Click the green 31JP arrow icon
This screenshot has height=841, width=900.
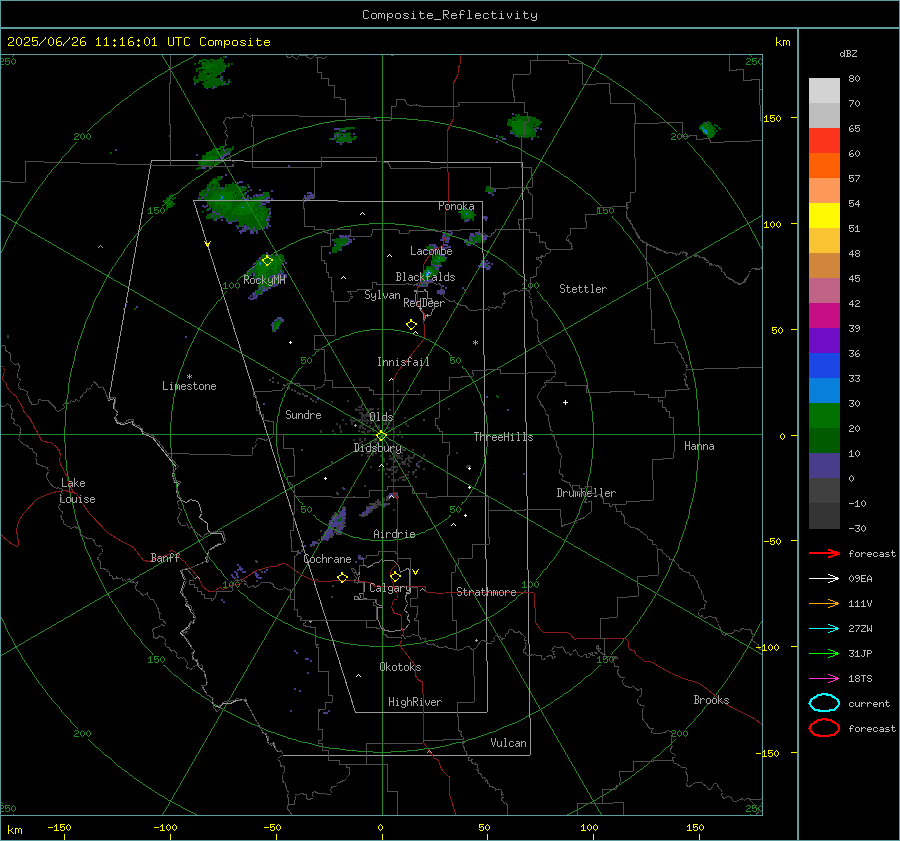click(x=824, y=653)
